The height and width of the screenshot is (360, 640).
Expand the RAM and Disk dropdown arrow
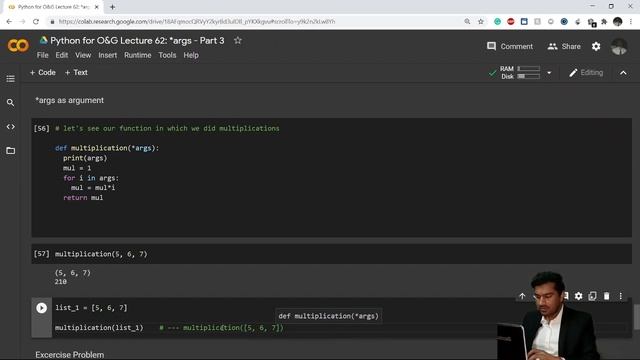pos(549,73)
